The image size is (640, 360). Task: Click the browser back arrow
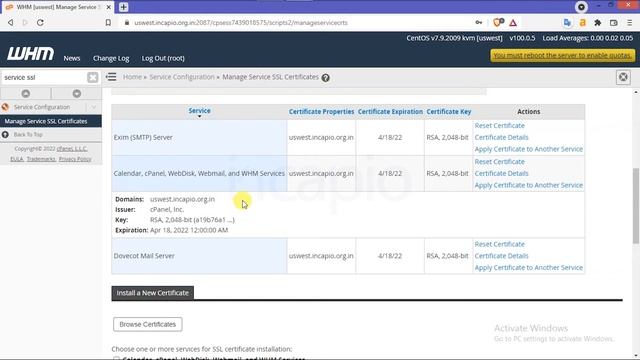[11, 23]
